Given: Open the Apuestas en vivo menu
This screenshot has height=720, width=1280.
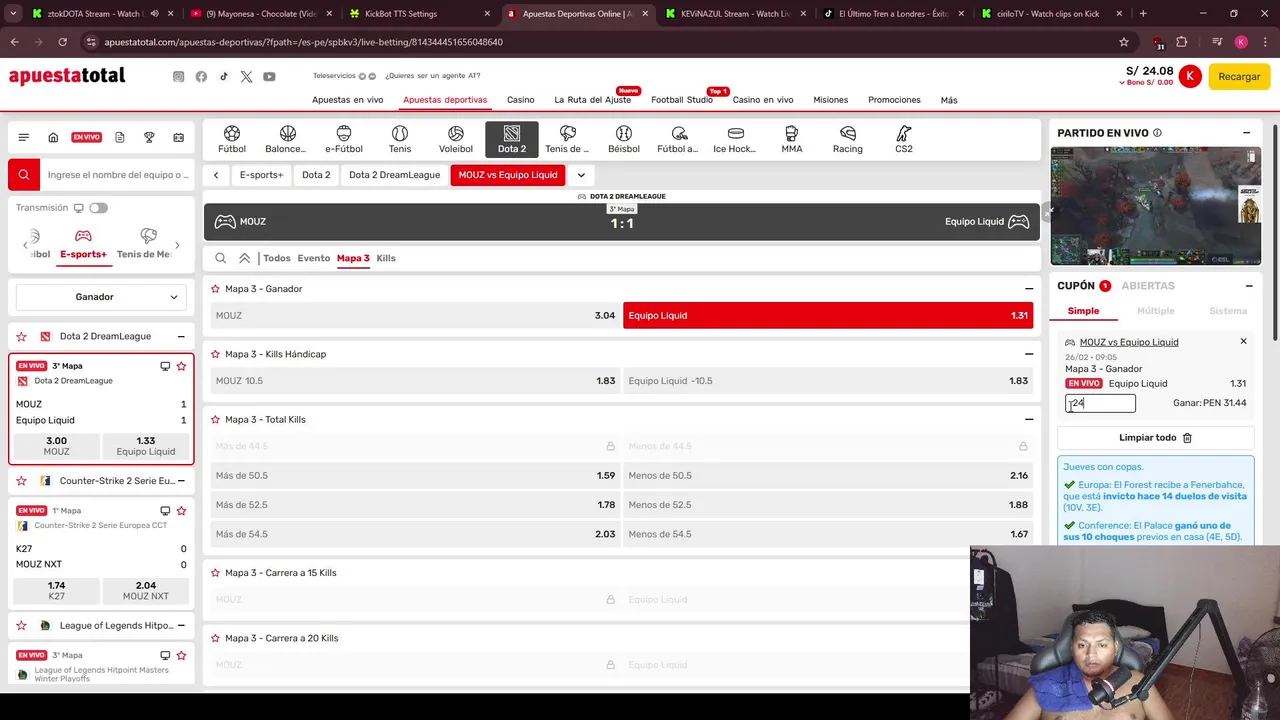Looking at the screenshot, I should 347,100.
